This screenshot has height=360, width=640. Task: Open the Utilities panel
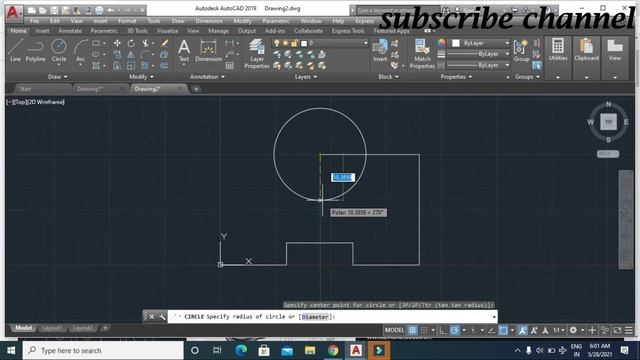coord(558,50)
